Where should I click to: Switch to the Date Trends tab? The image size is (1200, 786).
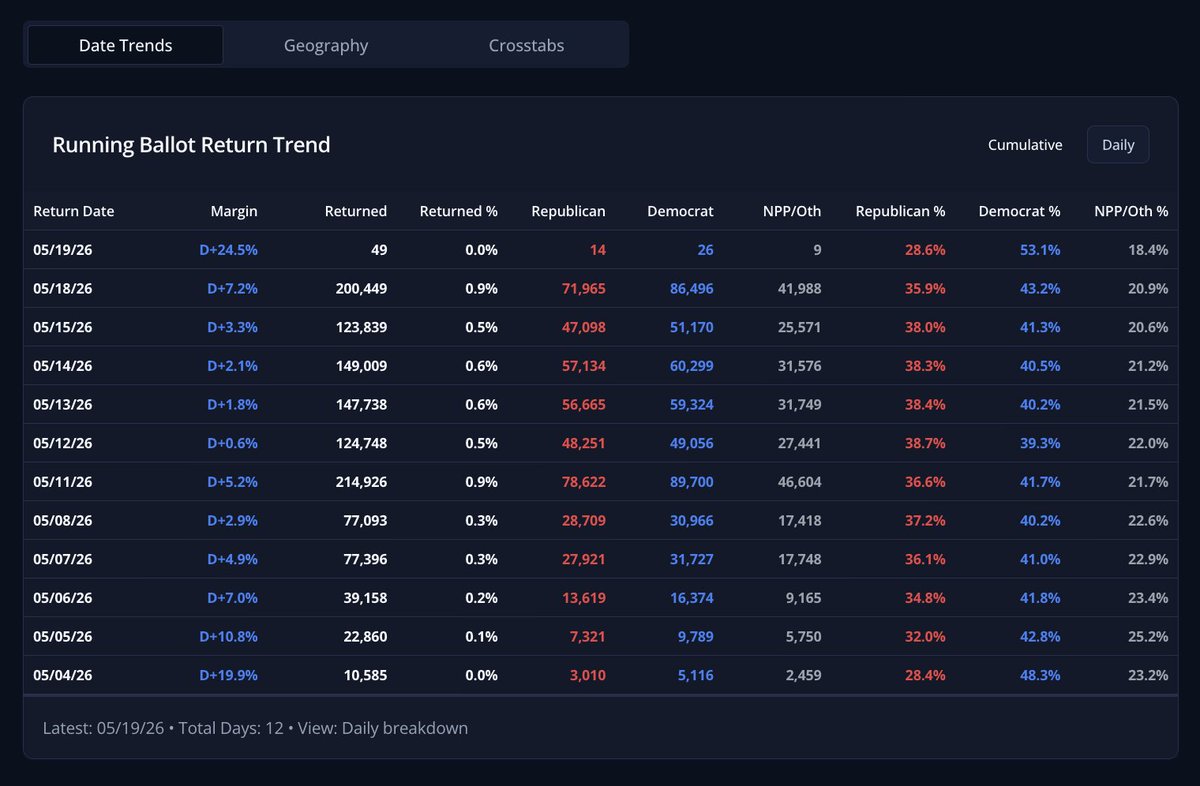pos(126,45)
